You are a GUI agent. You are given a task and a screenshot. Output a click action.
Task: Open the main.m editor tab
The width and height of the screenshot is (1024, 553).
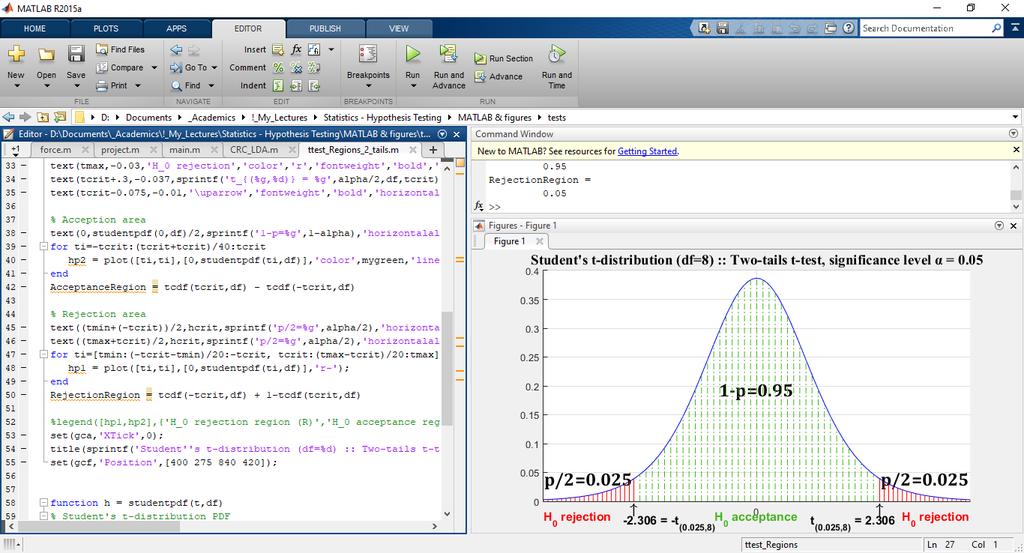coord(185,150)
